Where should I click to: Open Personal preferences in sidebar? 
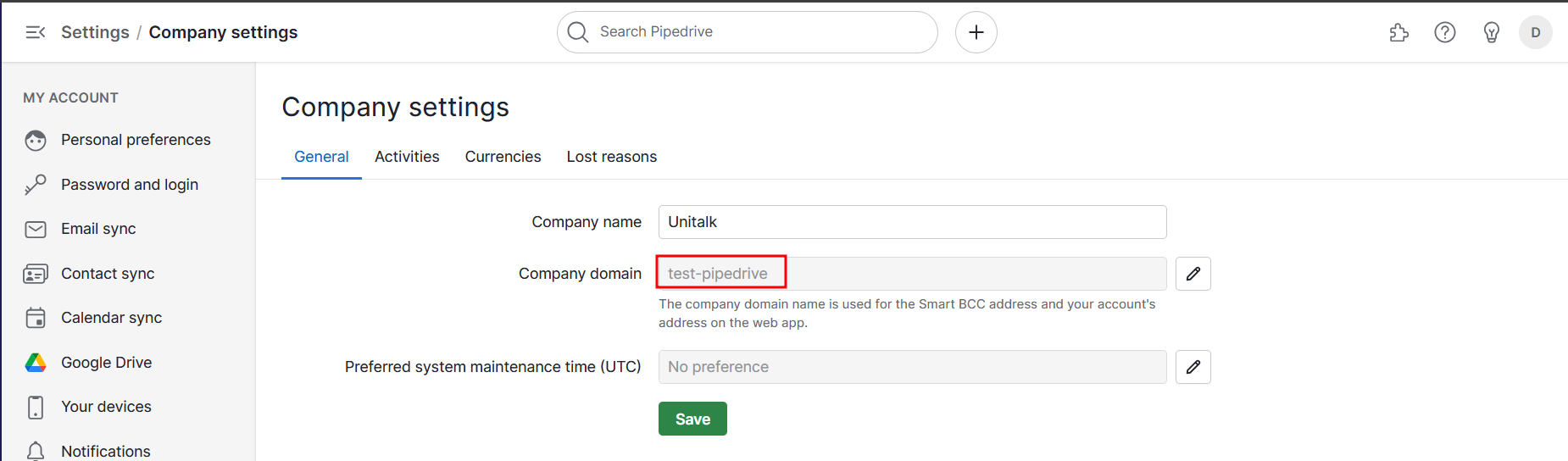(x=136, y=140)
